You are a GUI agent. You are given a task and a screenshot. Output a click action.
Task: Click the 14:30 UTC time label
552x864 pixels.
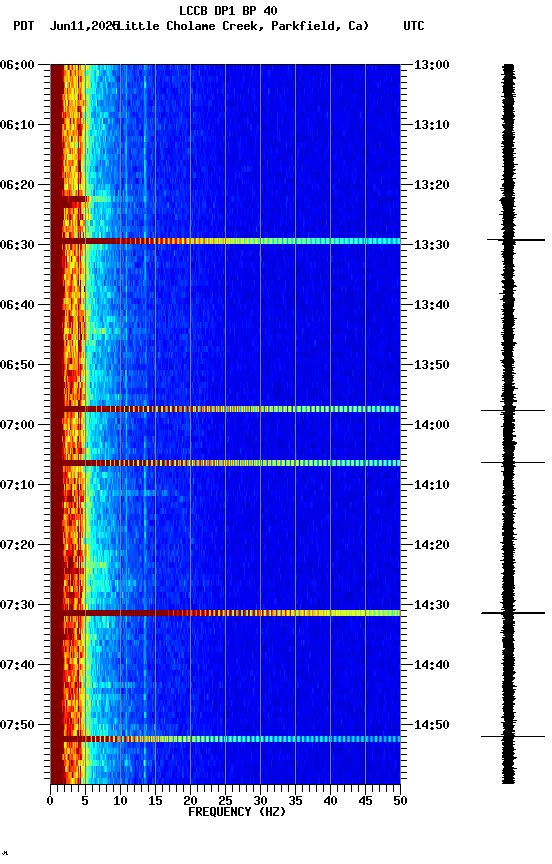coord(431,605)
